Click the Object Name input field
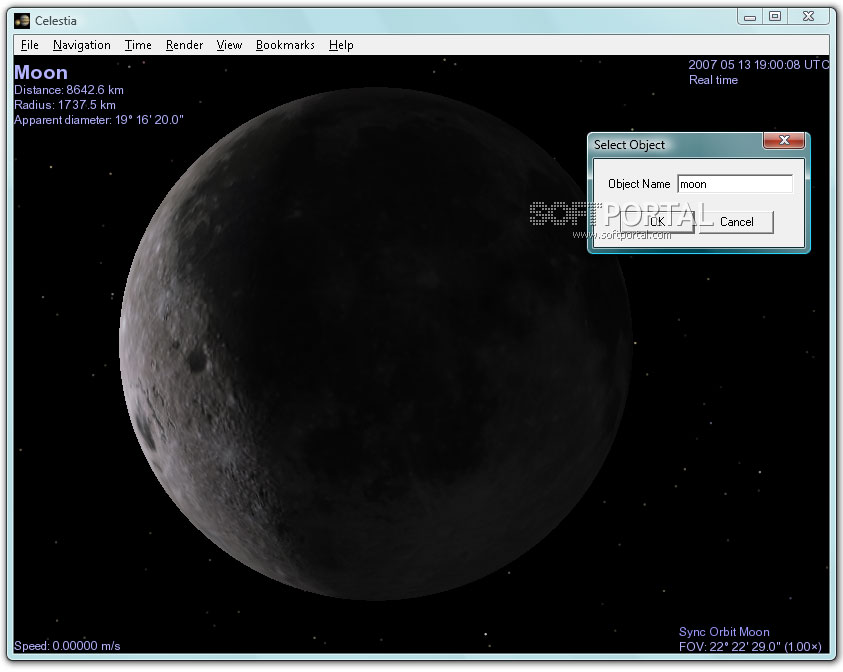 pos(735,184)
